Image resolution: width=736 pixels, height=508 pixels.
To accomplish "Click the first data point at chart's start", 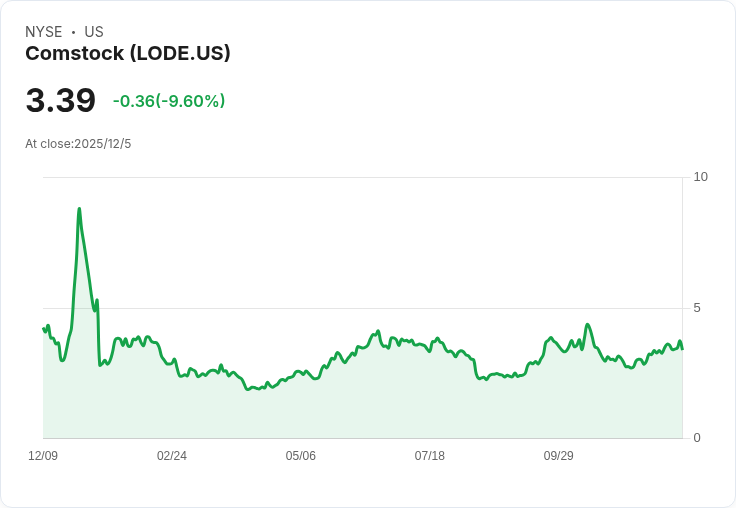I will pos(44,328).
